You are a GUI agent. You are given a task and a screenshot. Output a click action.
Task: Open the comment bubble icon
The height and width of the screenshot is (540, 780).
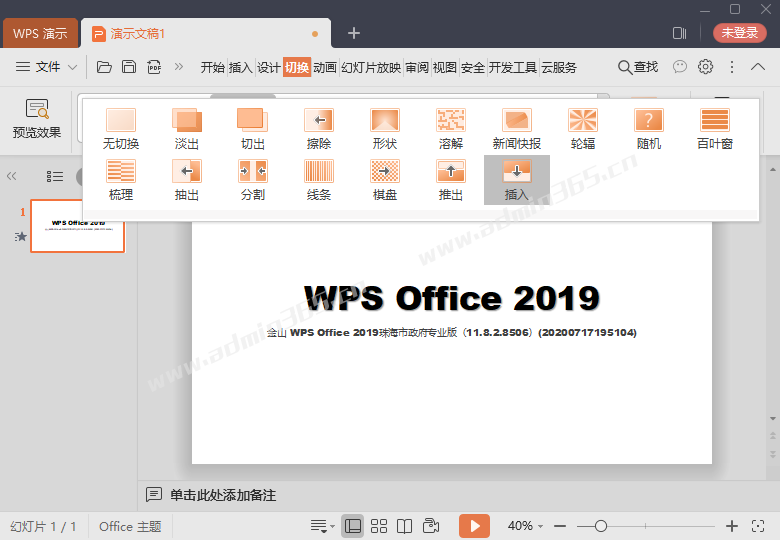(x=680, y=67)
